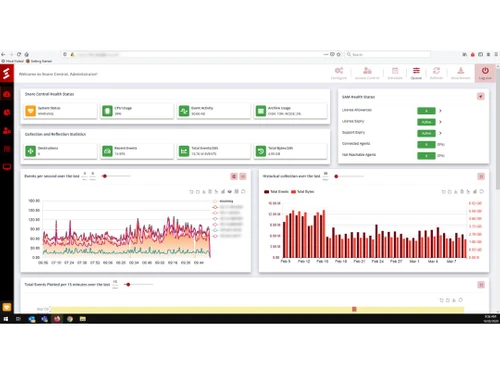Collapse the Historical collection panel
This screenshot has width=500, height=375.
pos(481,176)
